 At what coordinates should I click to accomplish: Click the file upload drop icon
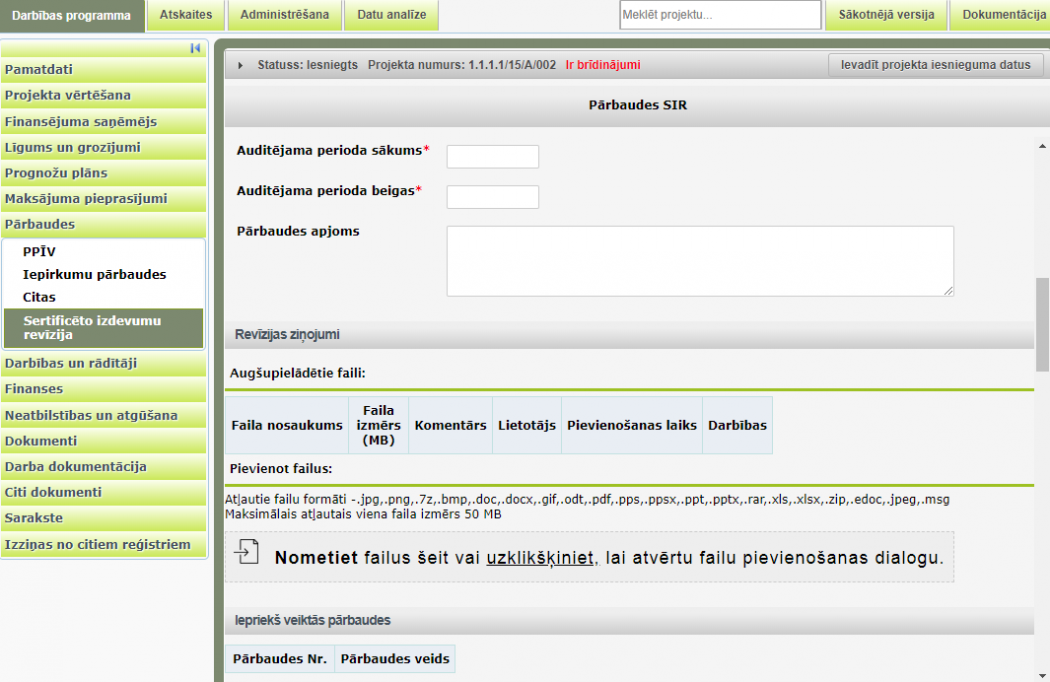[x=246, y=554]
